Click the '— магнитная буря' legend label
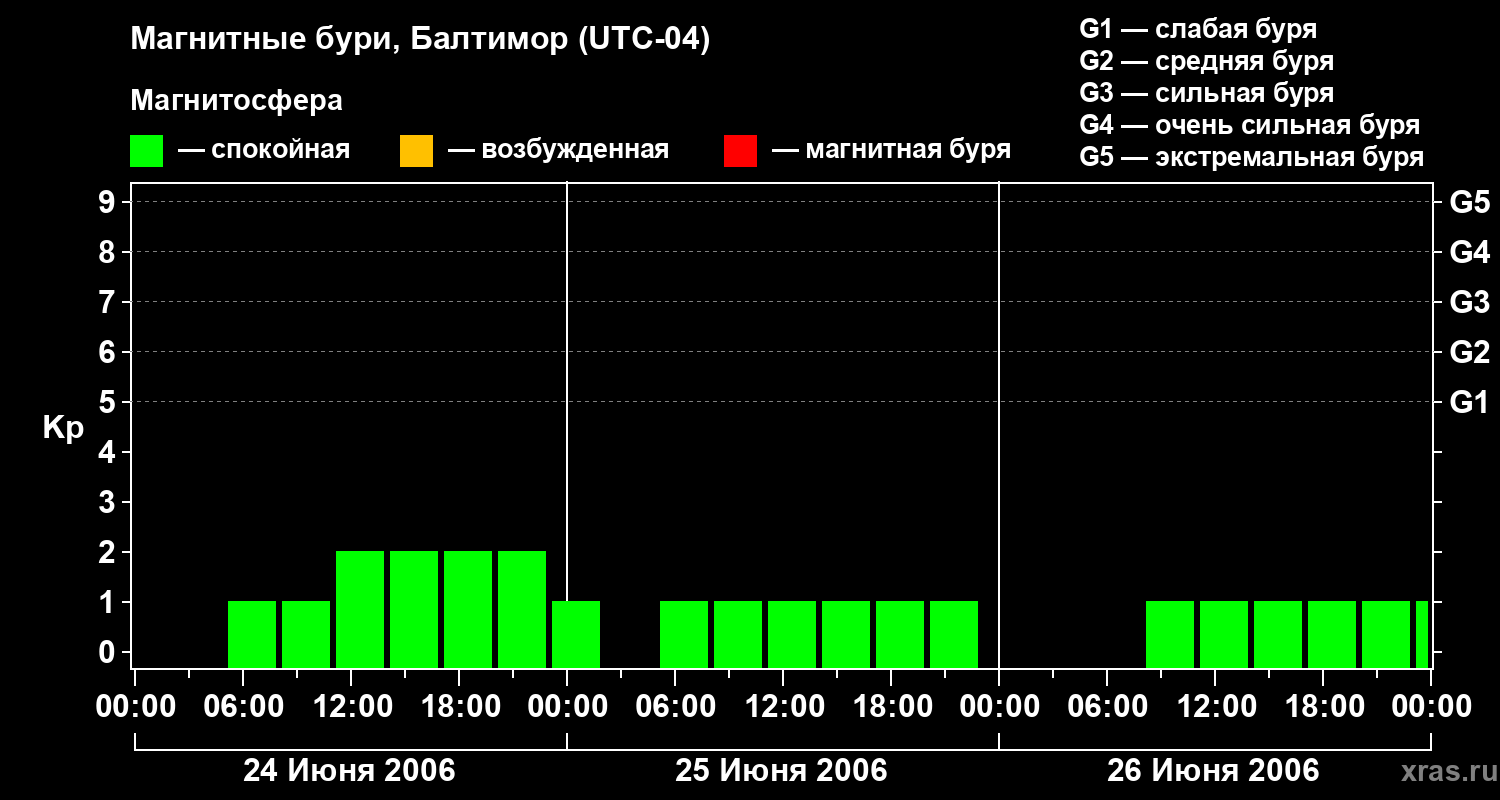1500x800 pixels. pos(892,150)
